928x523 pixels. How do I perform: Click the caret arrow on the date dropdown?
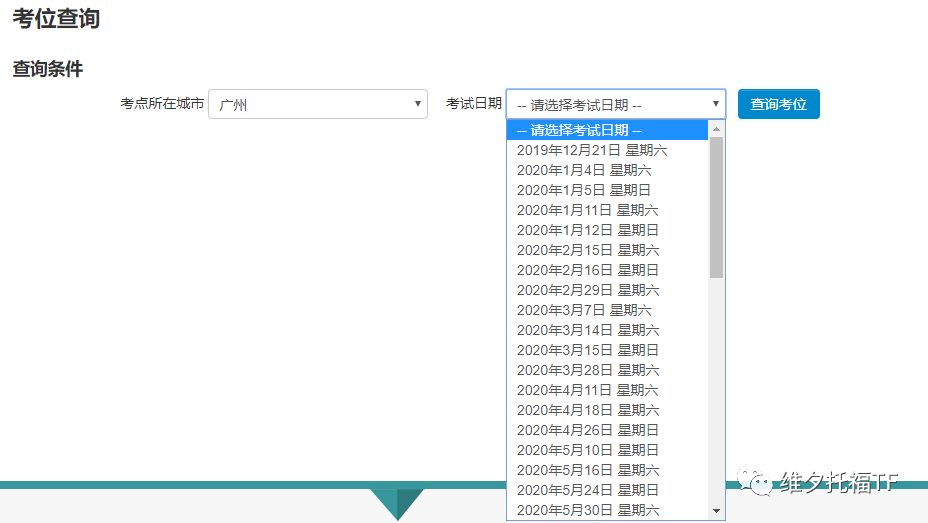coord(716,104)
